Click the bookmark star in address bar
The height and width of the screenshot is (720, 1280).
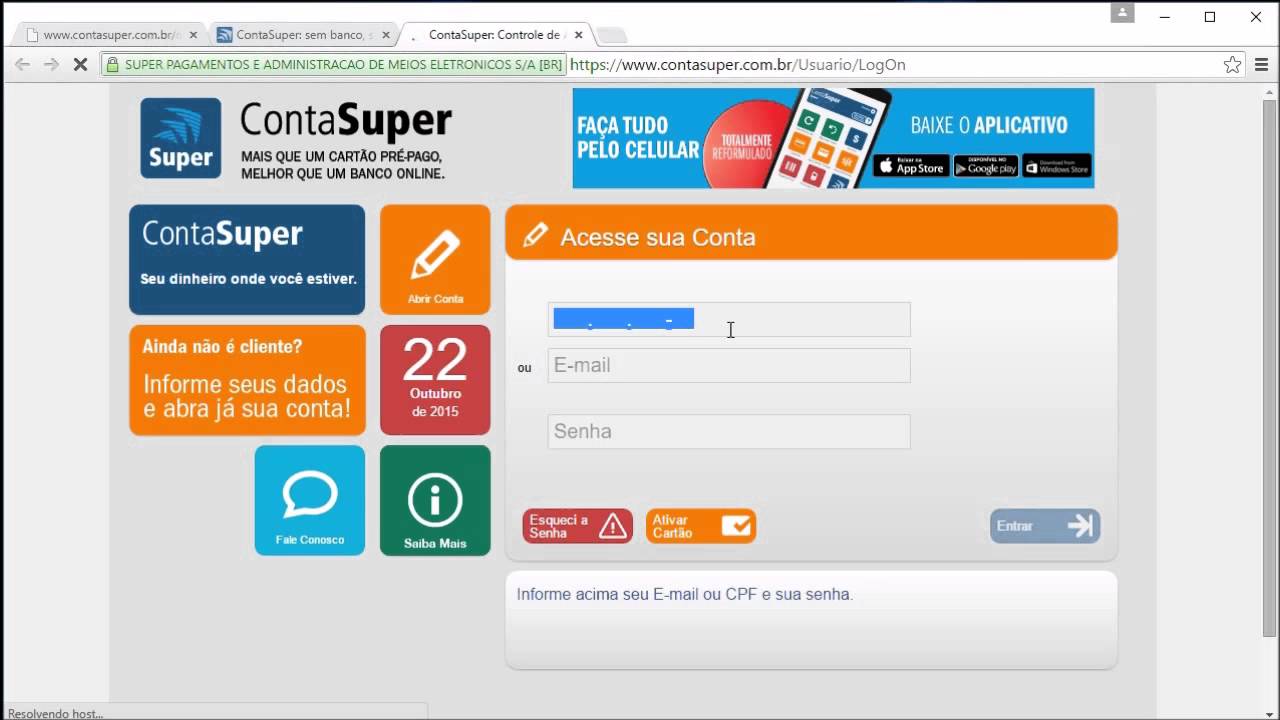click(1232, 64)
